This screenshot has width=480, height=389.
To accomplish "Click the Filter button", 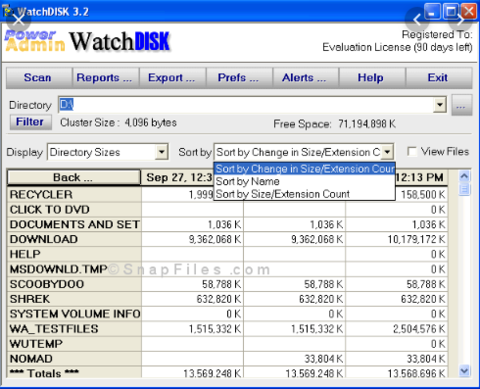I will coord(30,122).
